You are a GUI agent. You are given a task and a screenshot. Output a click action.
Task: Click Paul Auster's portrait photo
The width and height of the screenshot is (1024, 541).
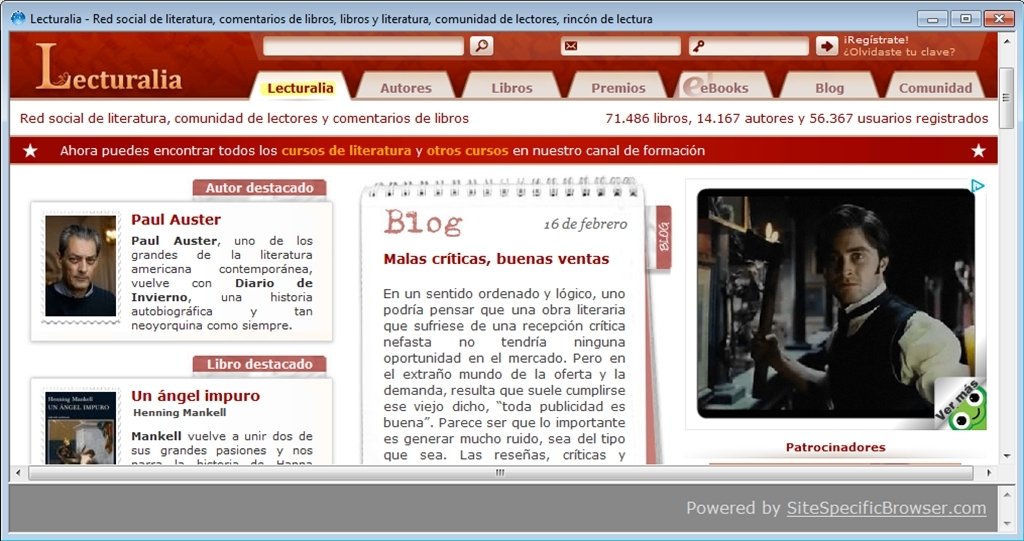tap(80, 267)
